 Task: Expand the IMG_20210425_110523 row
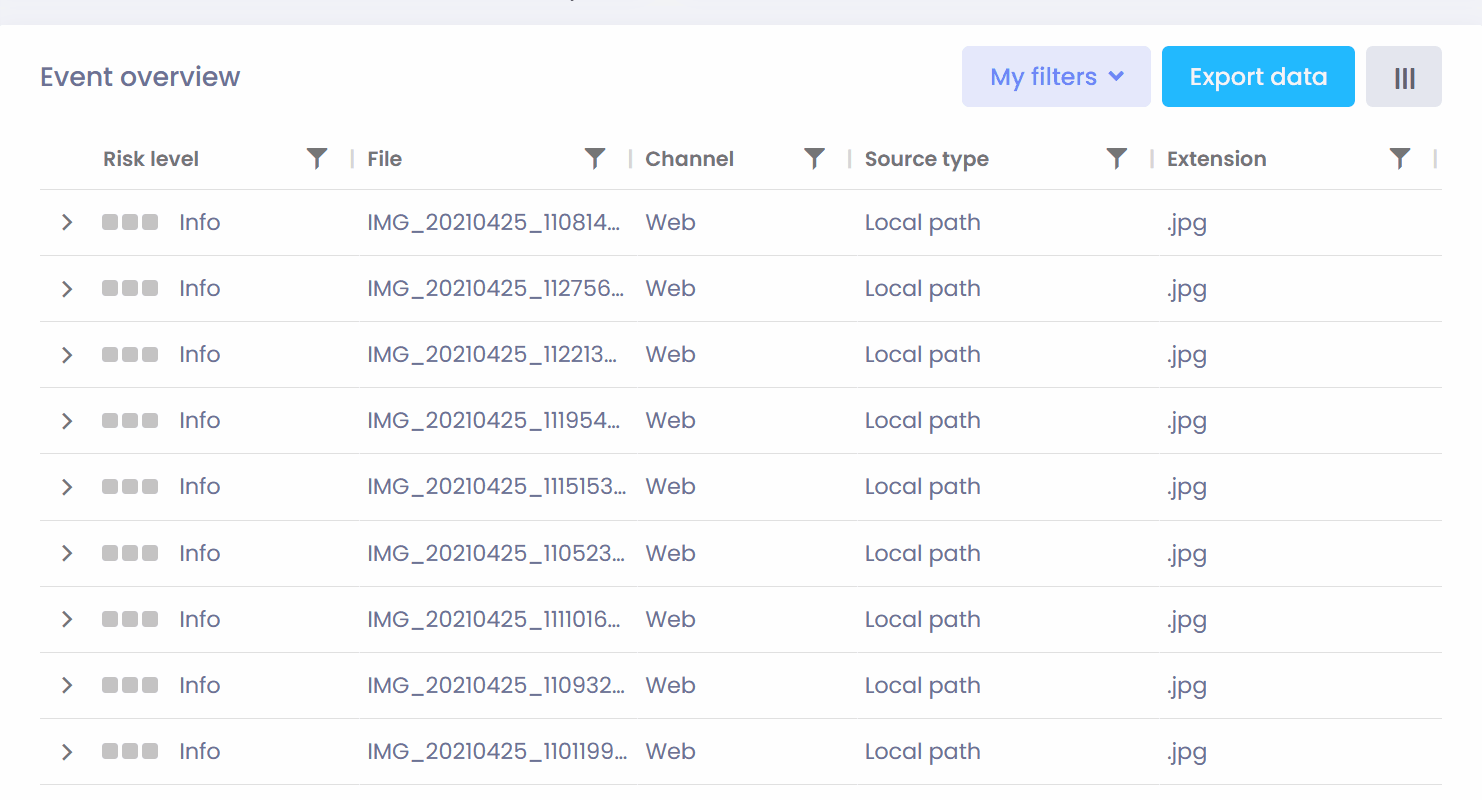point(67,553)
